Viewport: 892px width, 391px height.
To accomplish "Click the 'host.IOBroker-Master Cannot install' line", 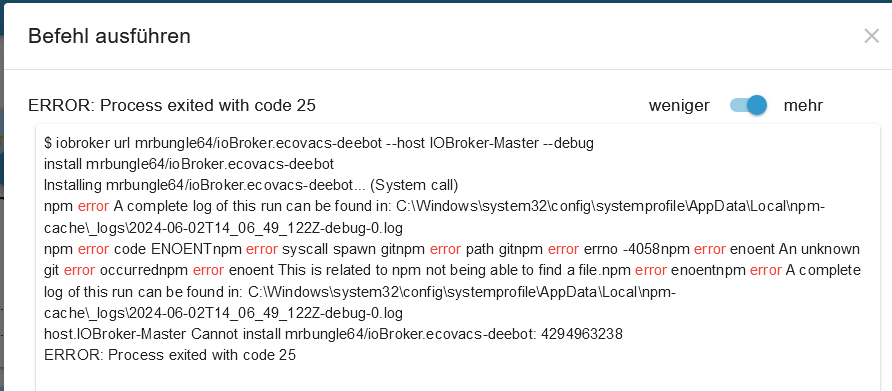I will tap(333, 334).
